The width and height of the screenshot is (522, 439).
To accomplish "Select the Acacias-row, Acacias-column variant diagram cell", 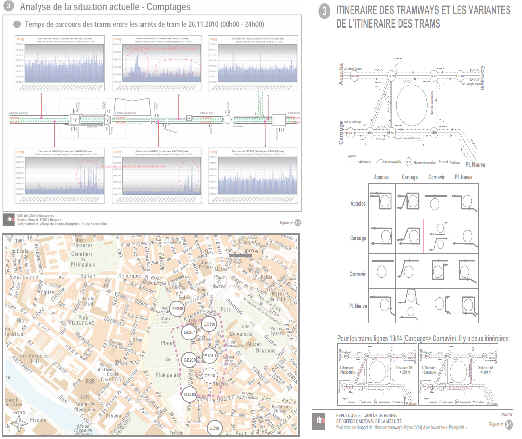I will tap(382, 201).
